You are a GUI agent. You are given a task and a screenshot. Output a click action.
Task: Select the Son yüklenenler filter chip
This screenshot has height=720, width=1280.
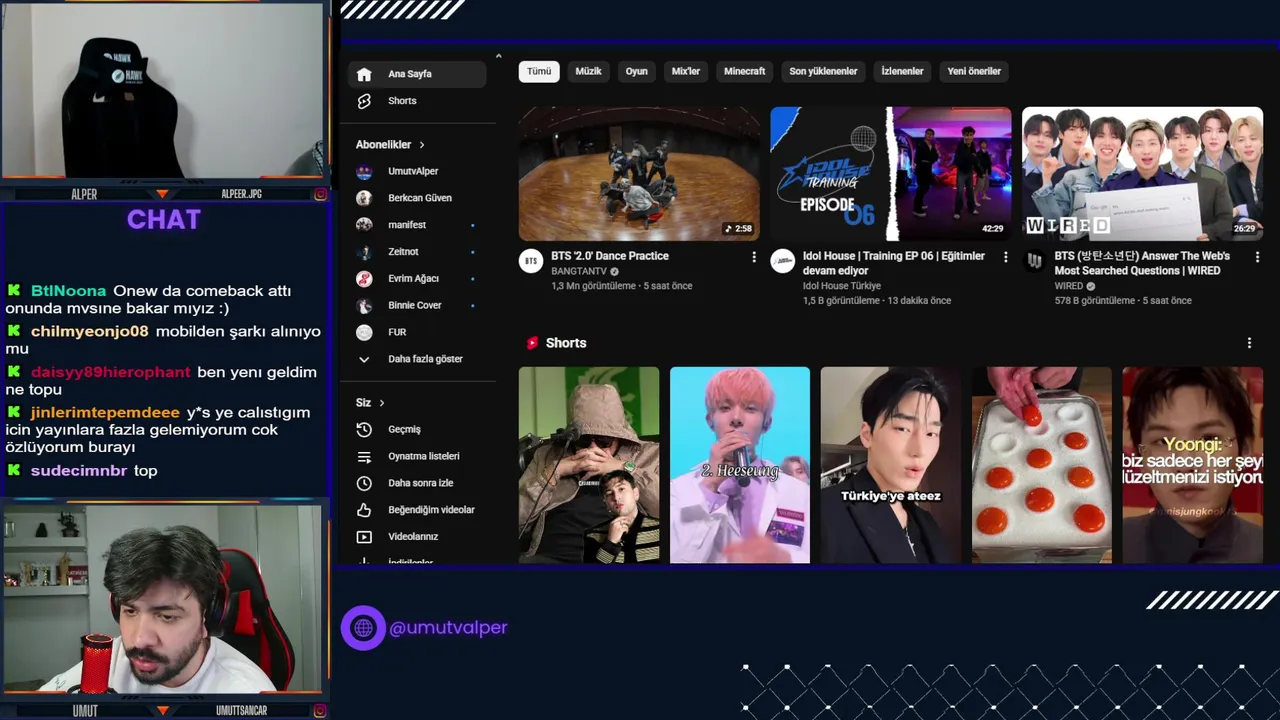point(824,71)
